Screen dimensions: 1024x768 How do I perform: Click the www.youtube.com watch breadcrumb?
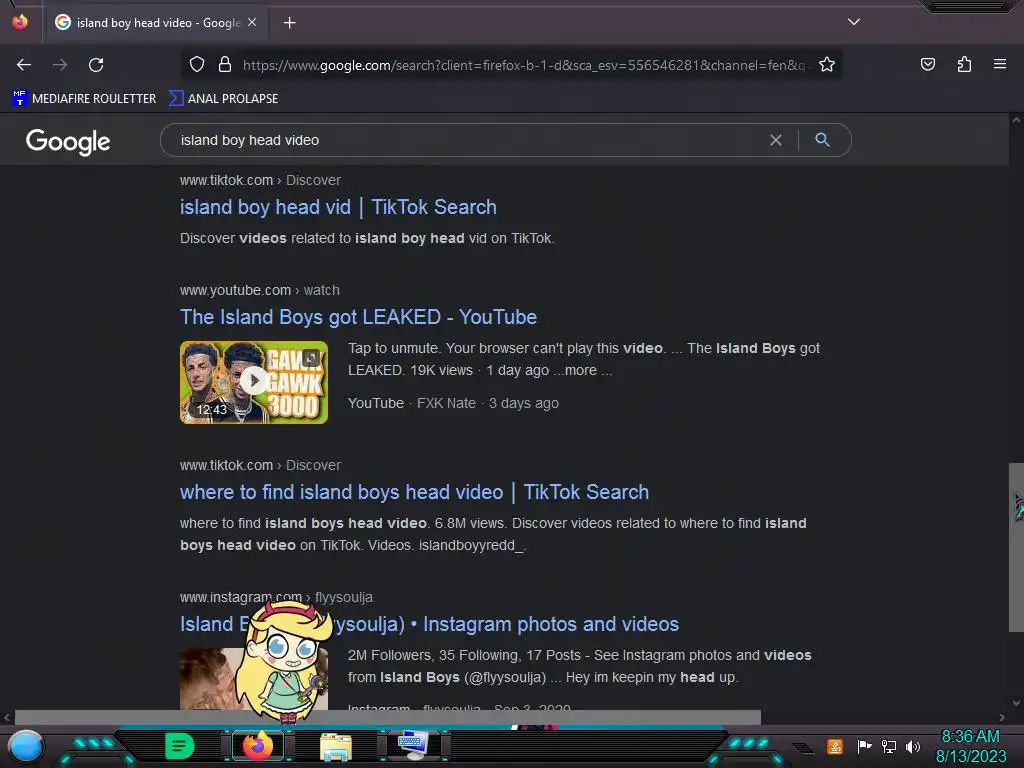(x=259, y=290)
